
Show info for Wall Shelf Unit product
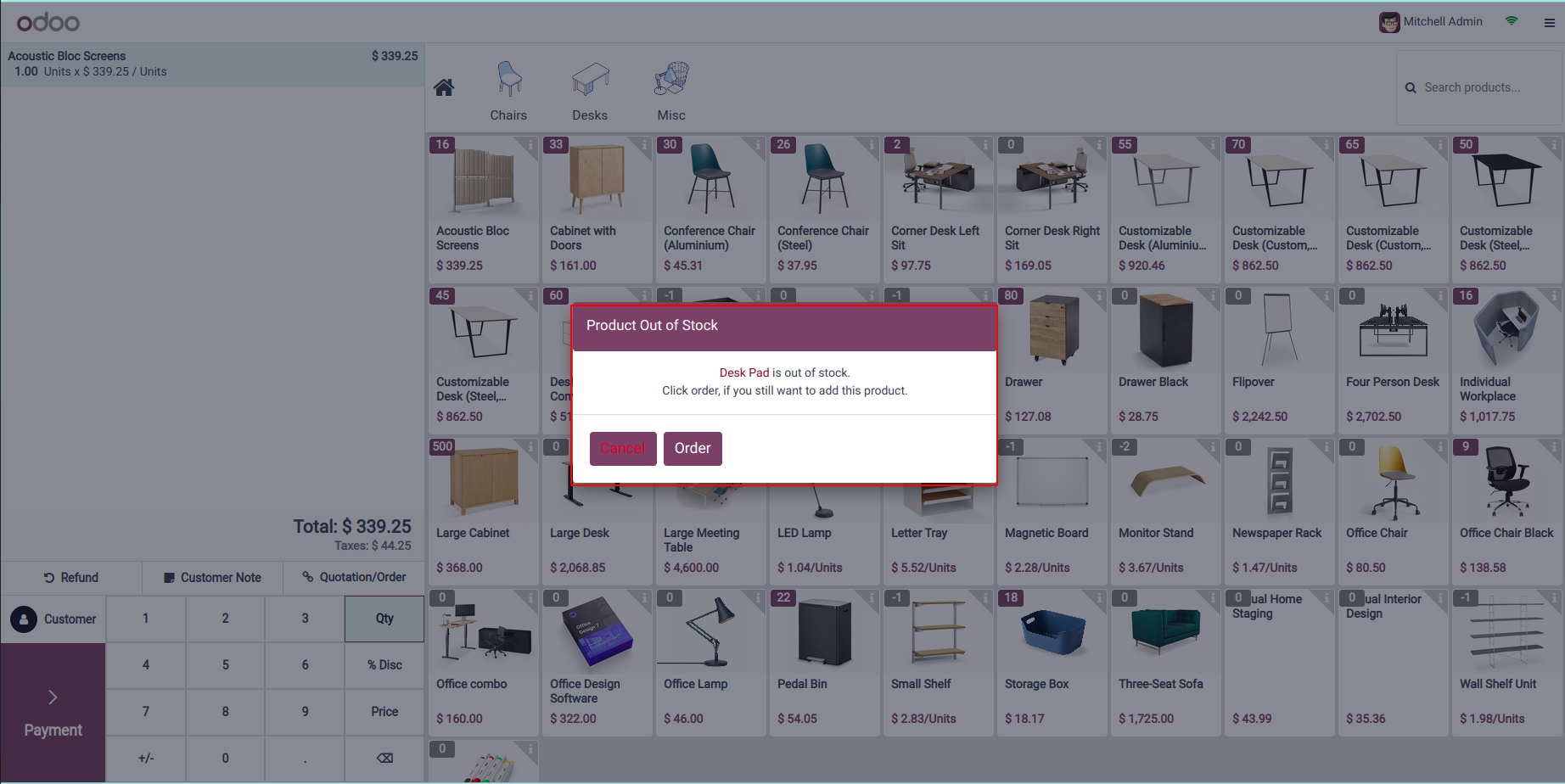coord(1554,598)
